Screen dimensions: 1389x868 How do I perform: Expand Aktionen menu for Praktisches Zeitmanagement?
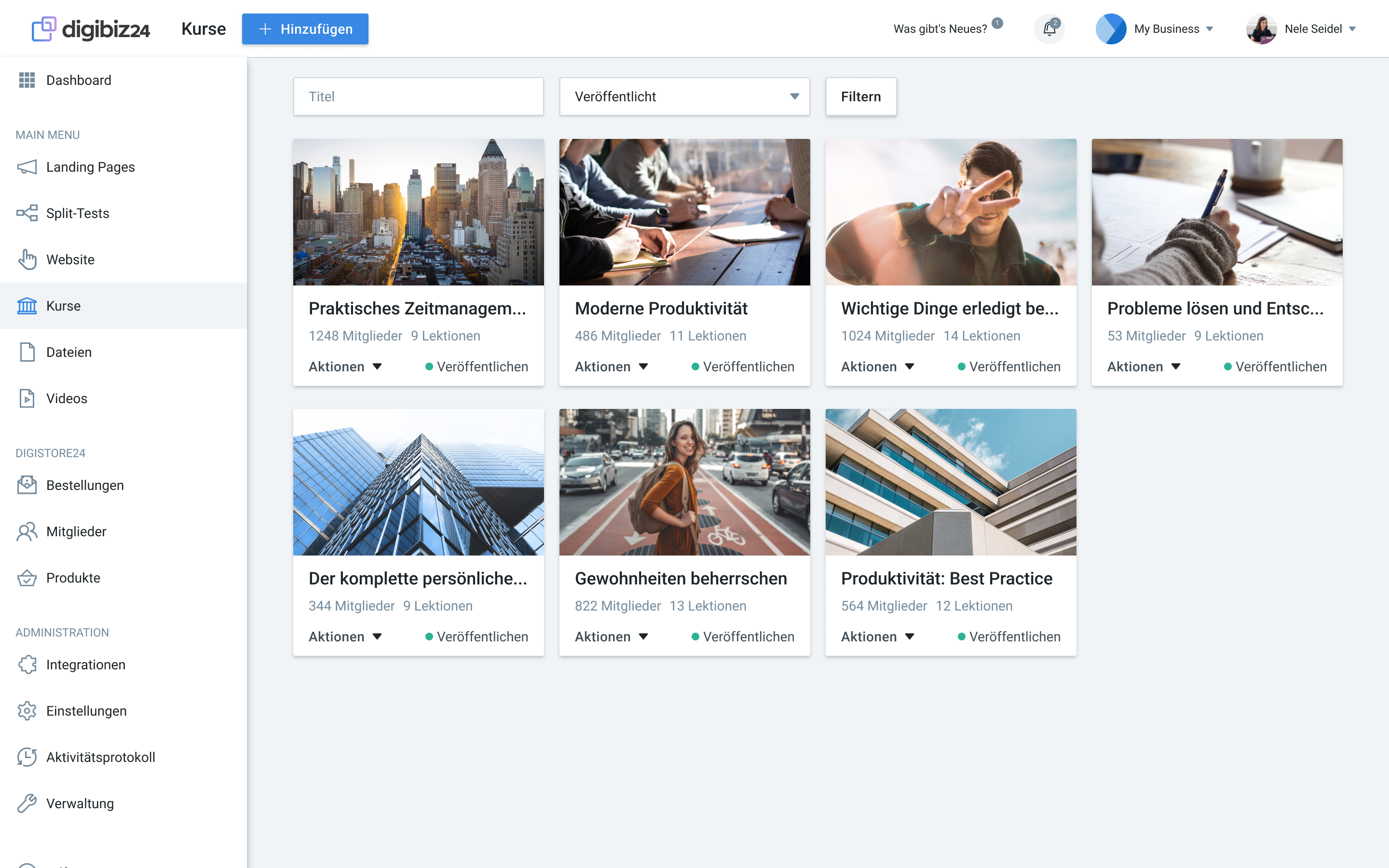pyautogui.click(x=345, y=367)
